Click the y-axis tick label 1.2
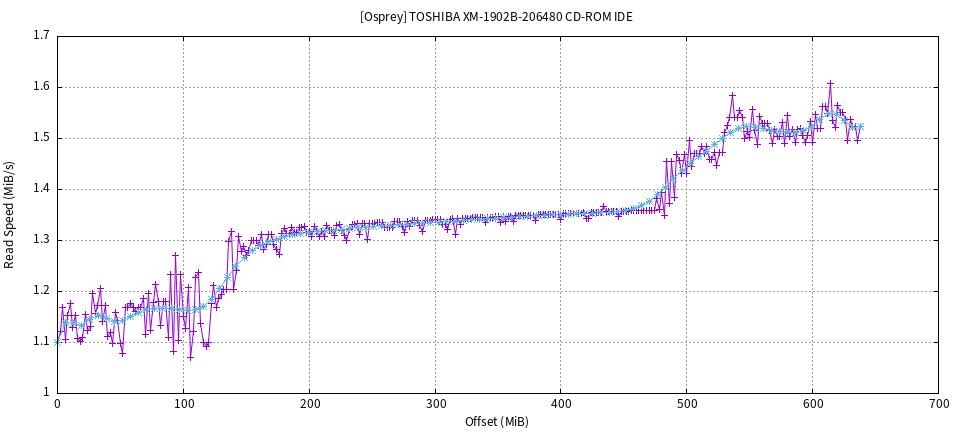960x432 pixels. [x=42, y=290]
